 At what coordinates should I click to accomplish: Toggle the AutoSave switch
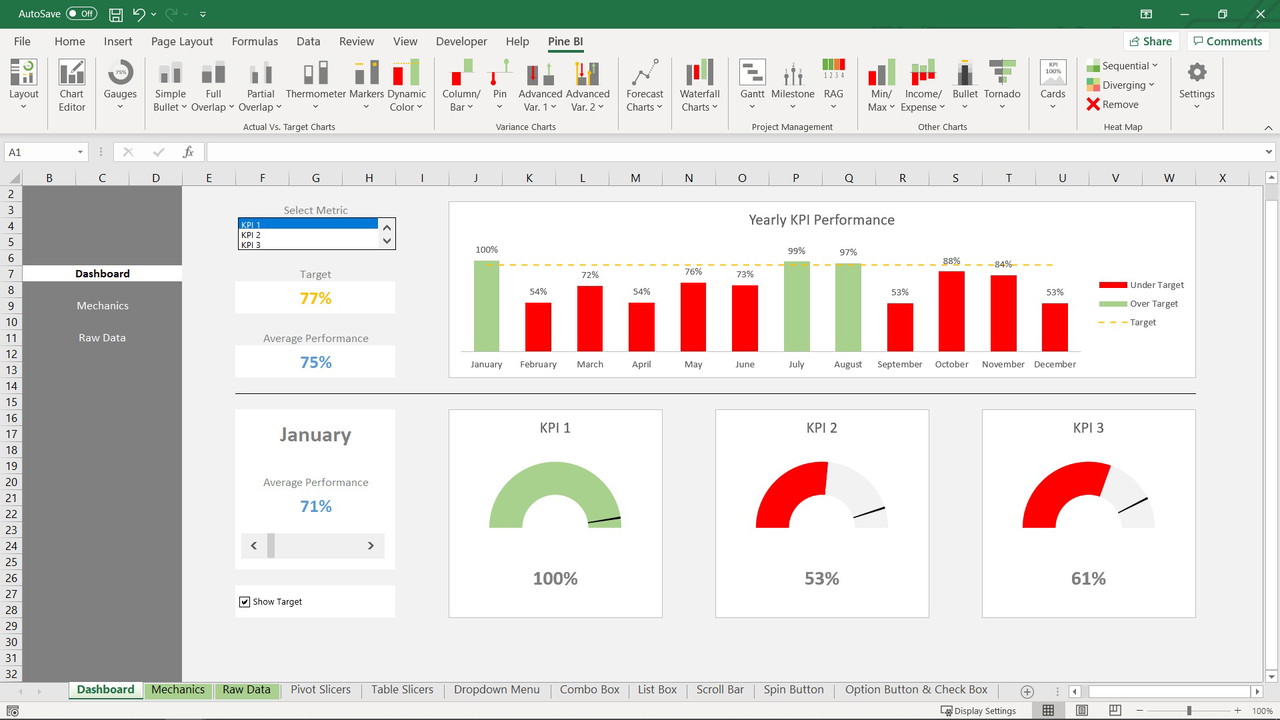point(81,14)
